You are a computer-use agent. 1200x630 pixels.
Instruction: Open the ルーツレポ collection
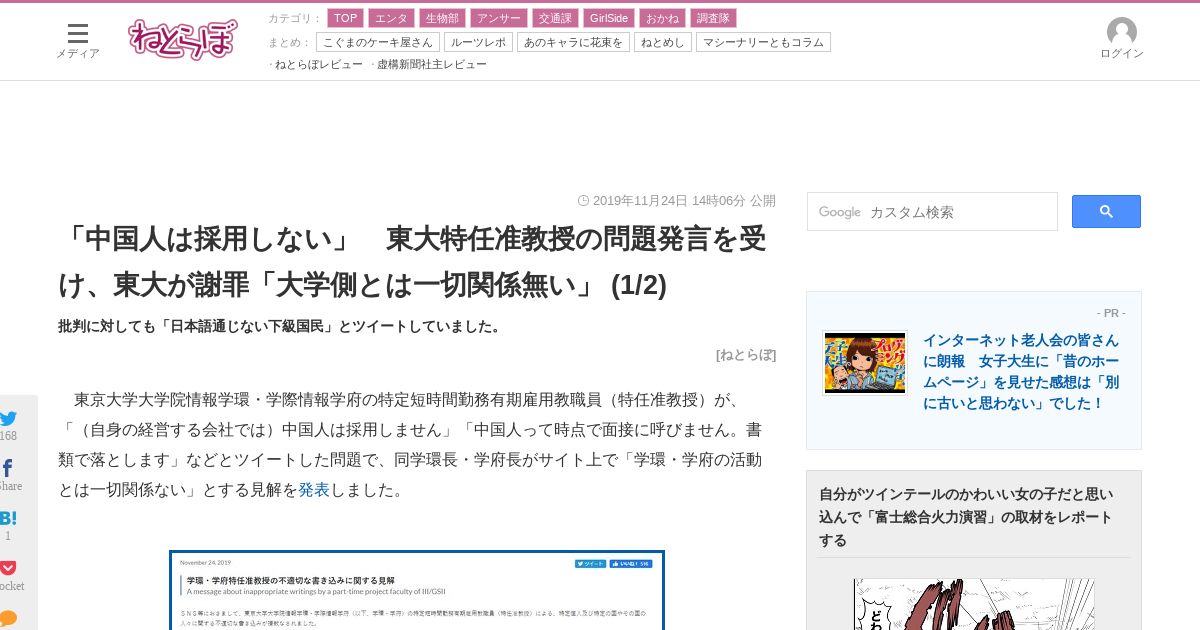pyautogui.click(x=478, y=42)
